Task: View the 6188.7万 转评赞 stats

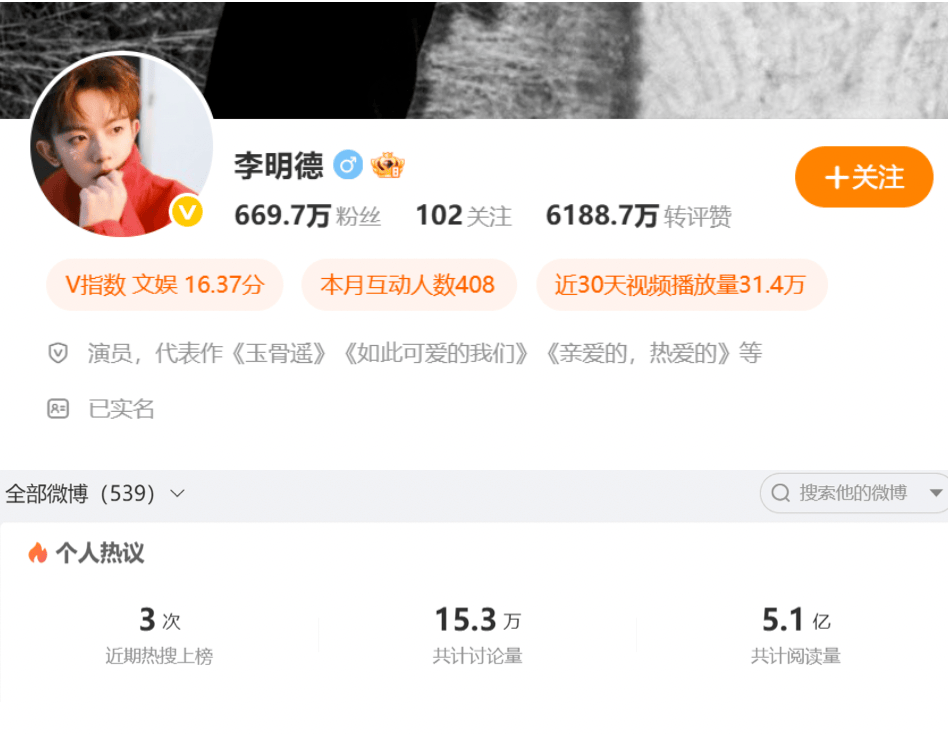Action: tap(638, 216)
